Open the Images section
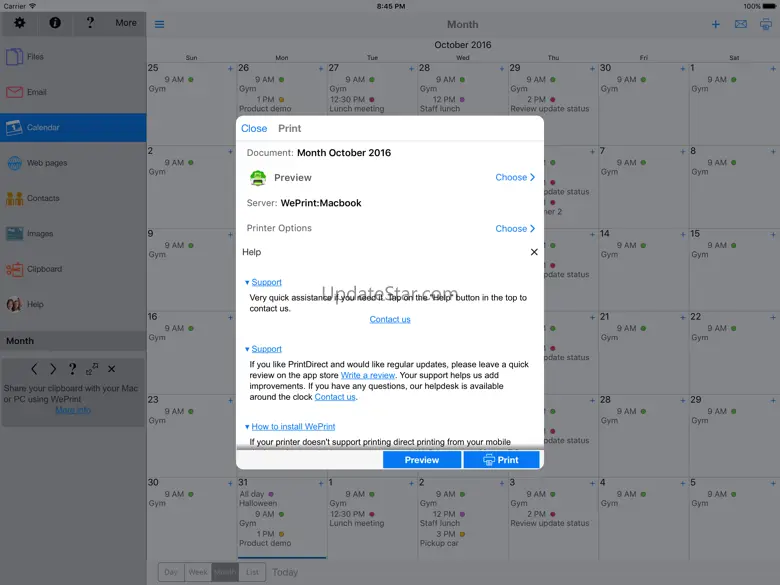Image resolution: width=780 pixels, height=585 pixels. click(x=40, y=234)
